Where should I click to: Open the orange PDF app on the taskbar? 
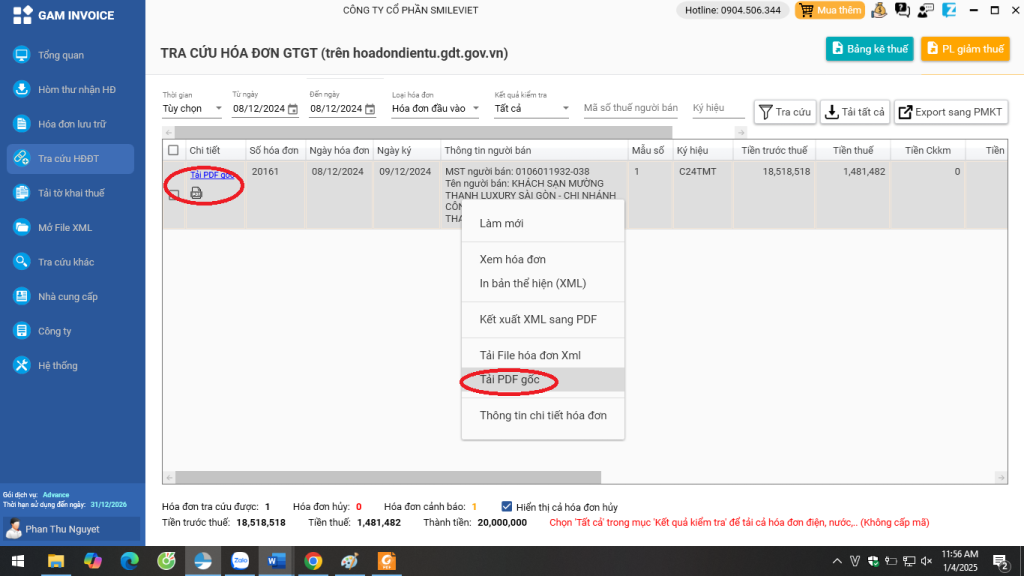pos(387,562)
